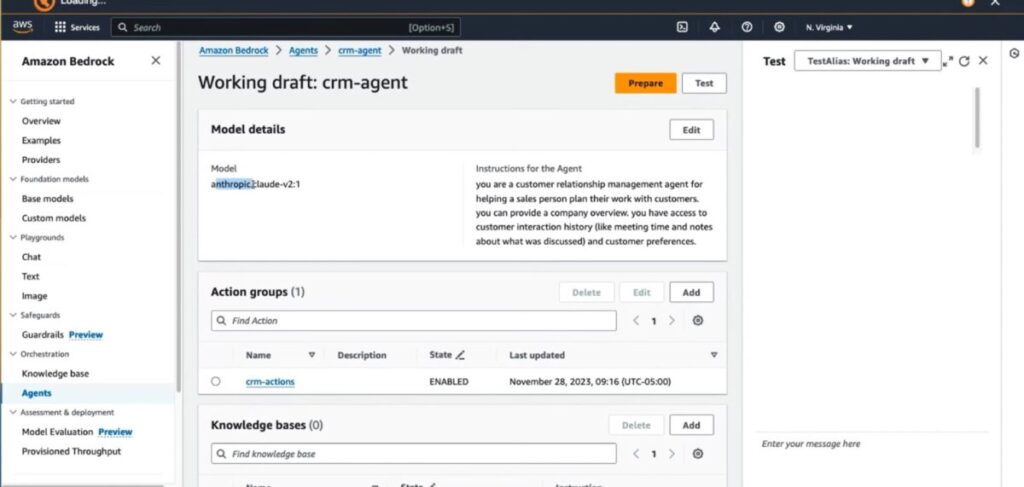1024x487 pixels.
Task: Open Providers in the sidebar
Action: (x=41, y=160)
